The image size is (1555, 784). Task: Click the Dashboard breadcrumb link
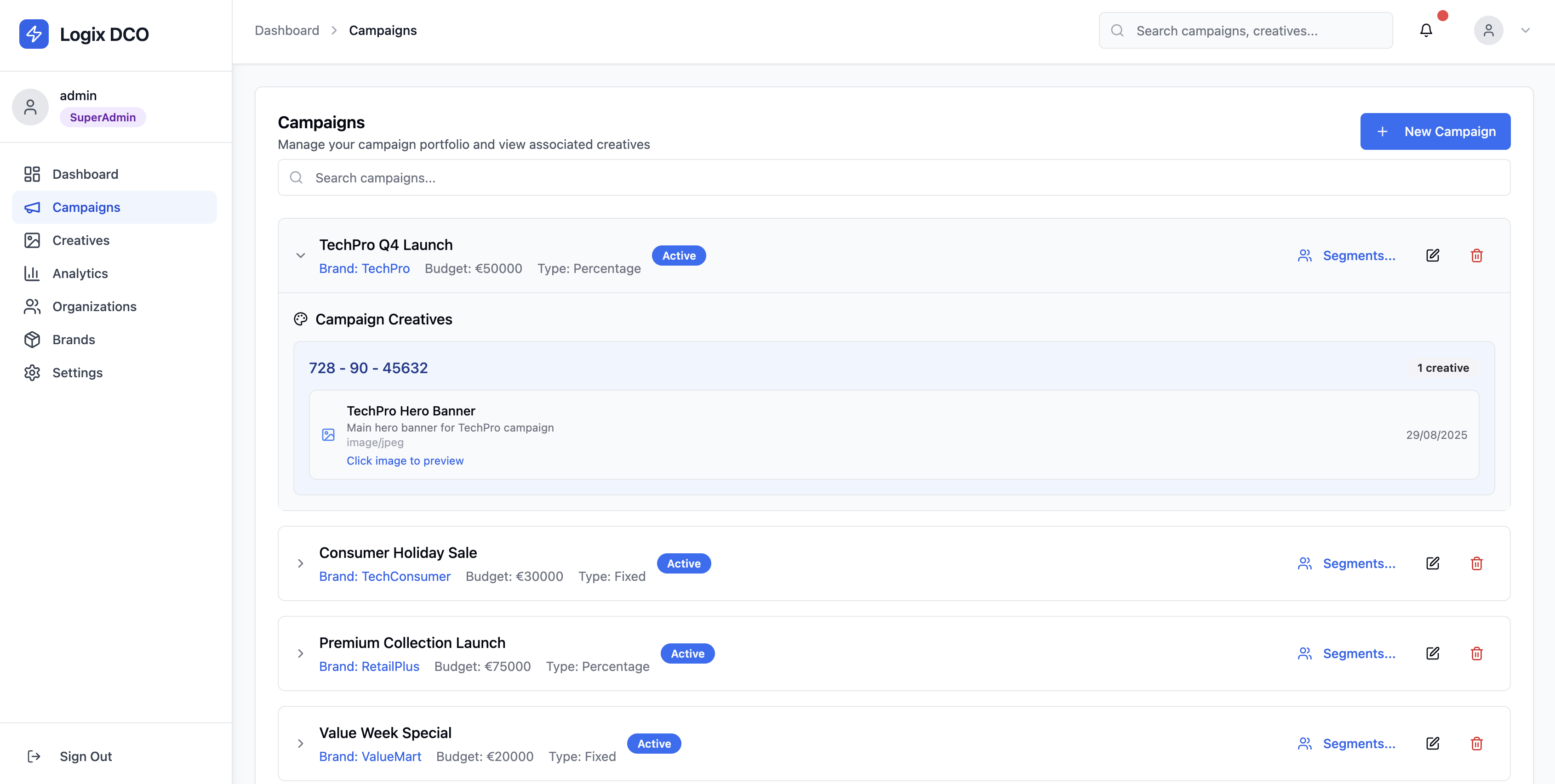(287, 30)
